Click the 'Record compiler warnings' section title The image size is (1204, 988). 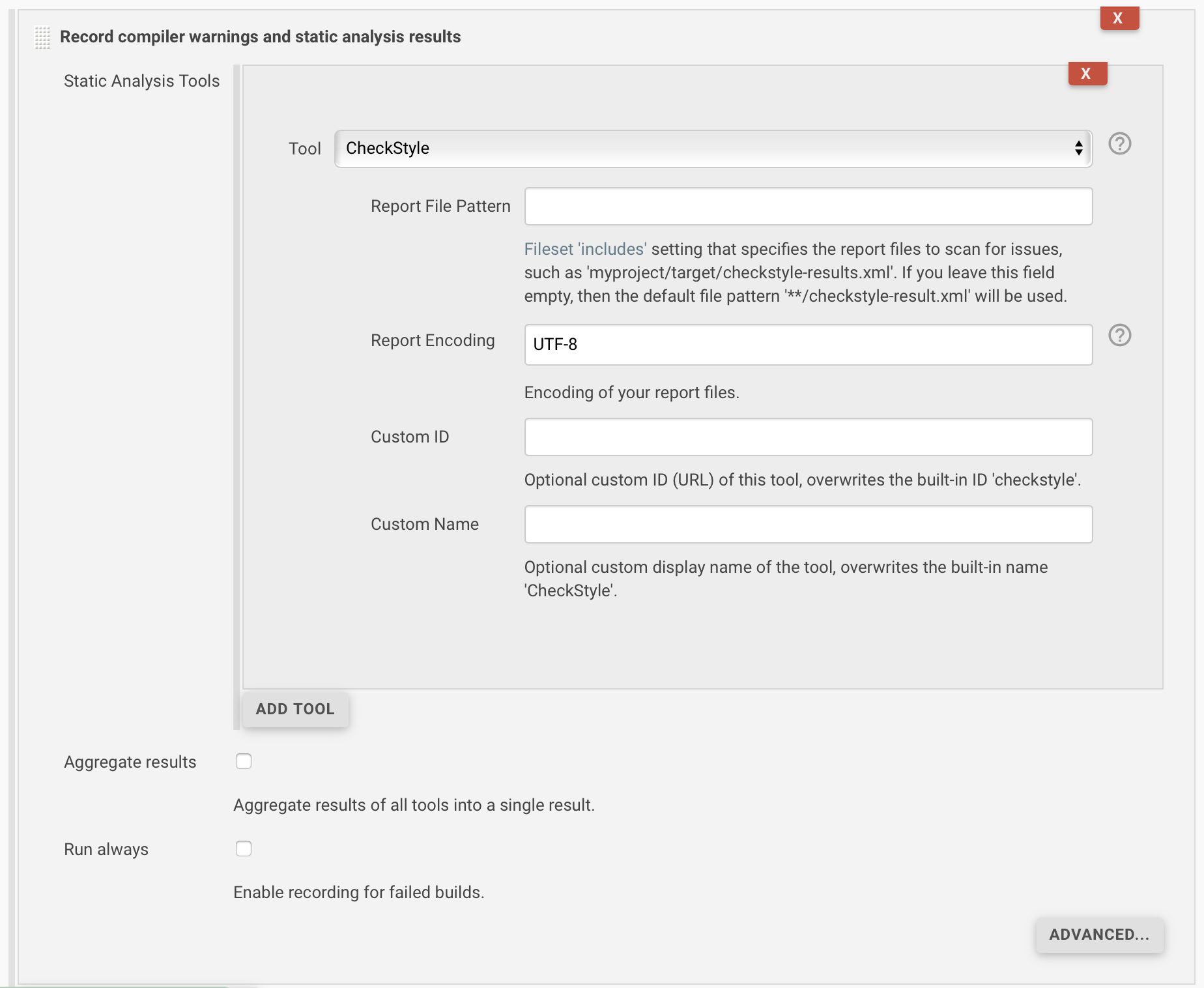pyautogui.click(x=260, y=37)
